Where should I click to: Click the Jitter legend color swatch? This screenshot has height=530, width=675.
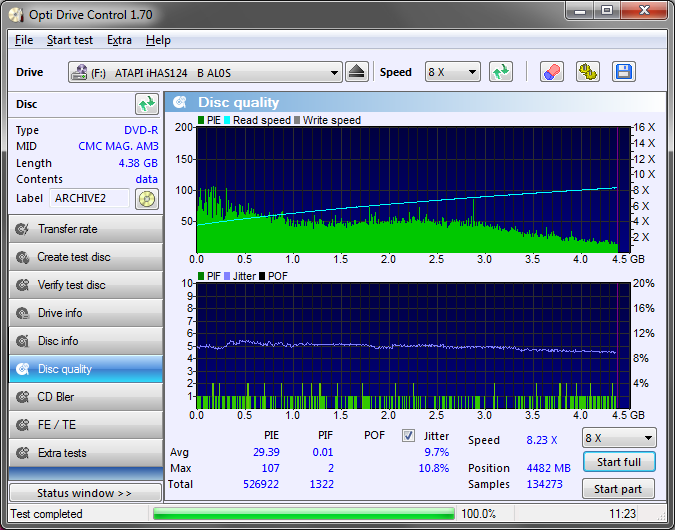[x=227, y=276]
